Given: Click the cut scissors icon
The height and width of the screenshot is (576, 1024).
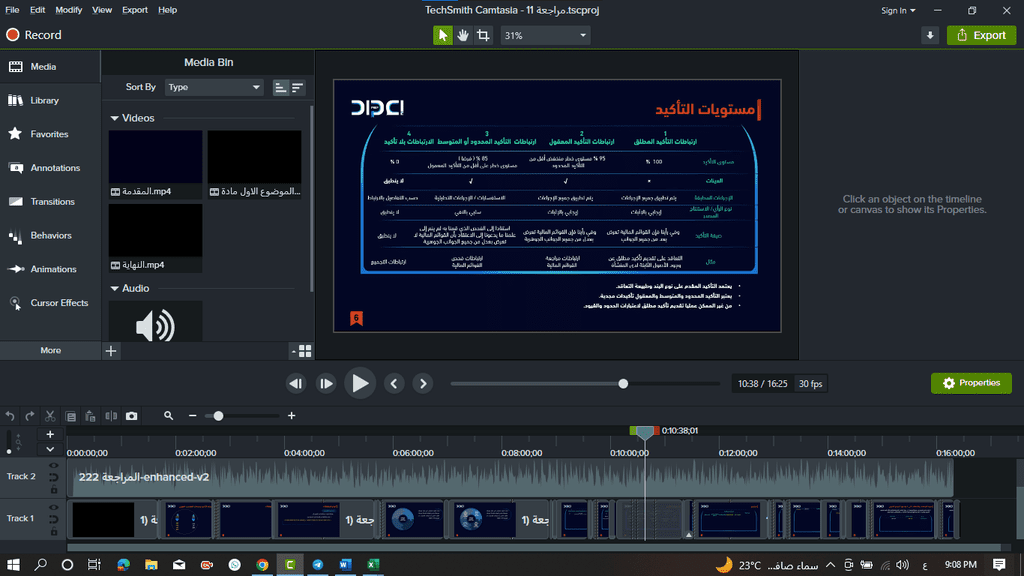Looking at the screenshot, I should (x=50, y=416).
